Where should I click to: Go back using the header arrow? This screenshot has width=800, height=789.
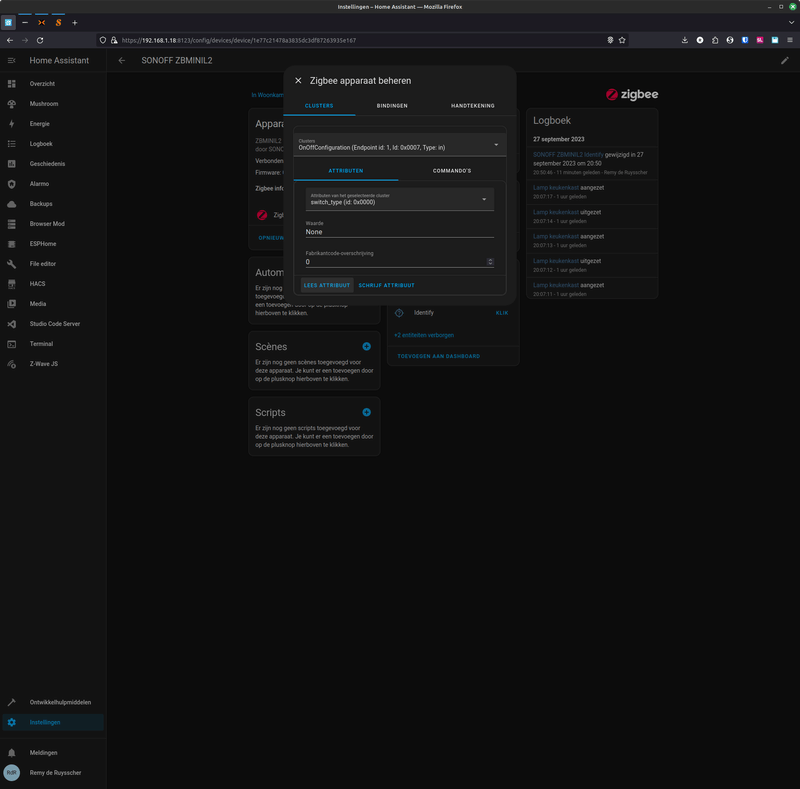tap(122, 61)
